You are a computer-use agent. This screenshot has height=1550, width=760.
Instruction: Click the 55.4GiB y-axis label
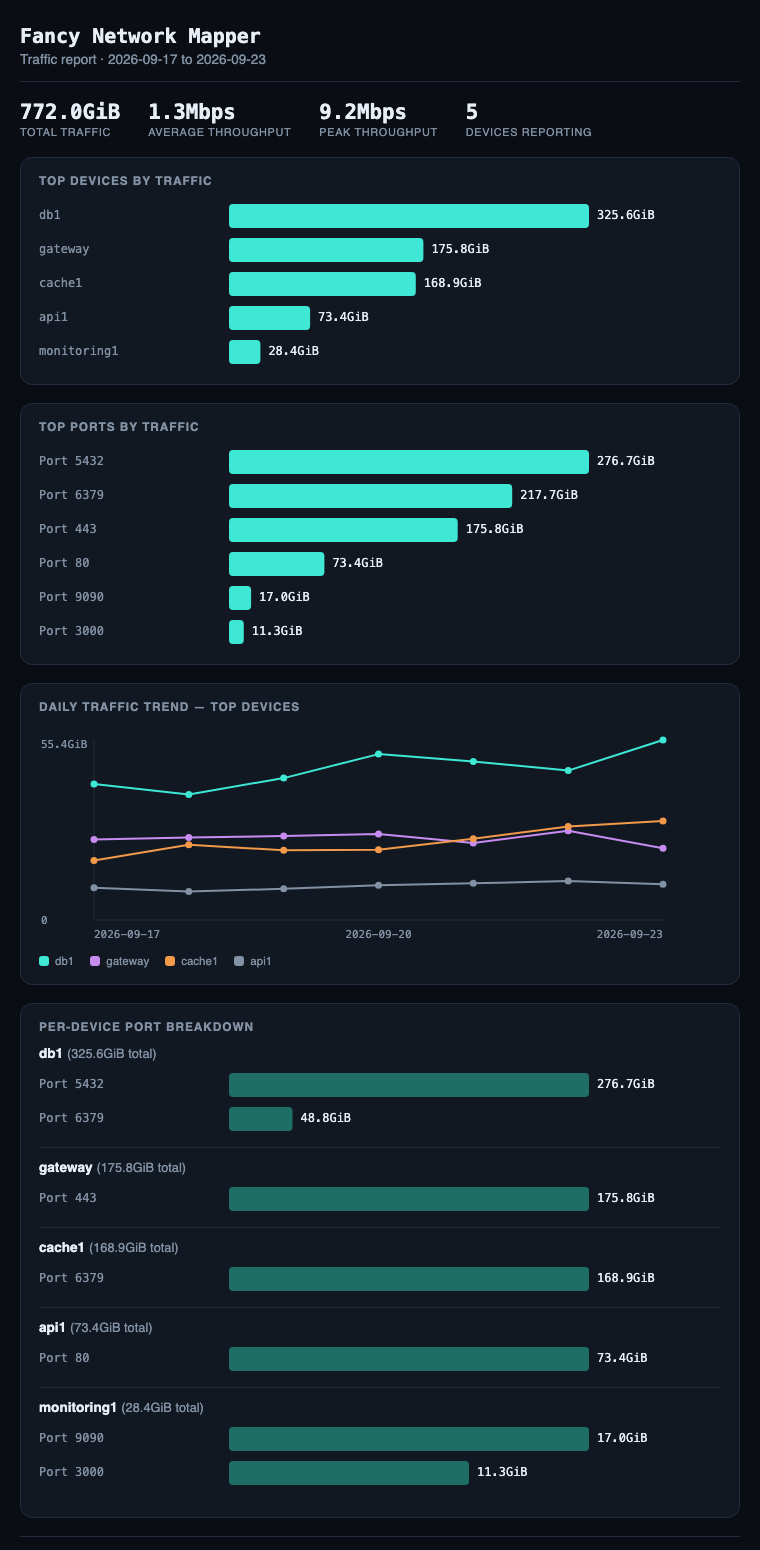(64, 745)
